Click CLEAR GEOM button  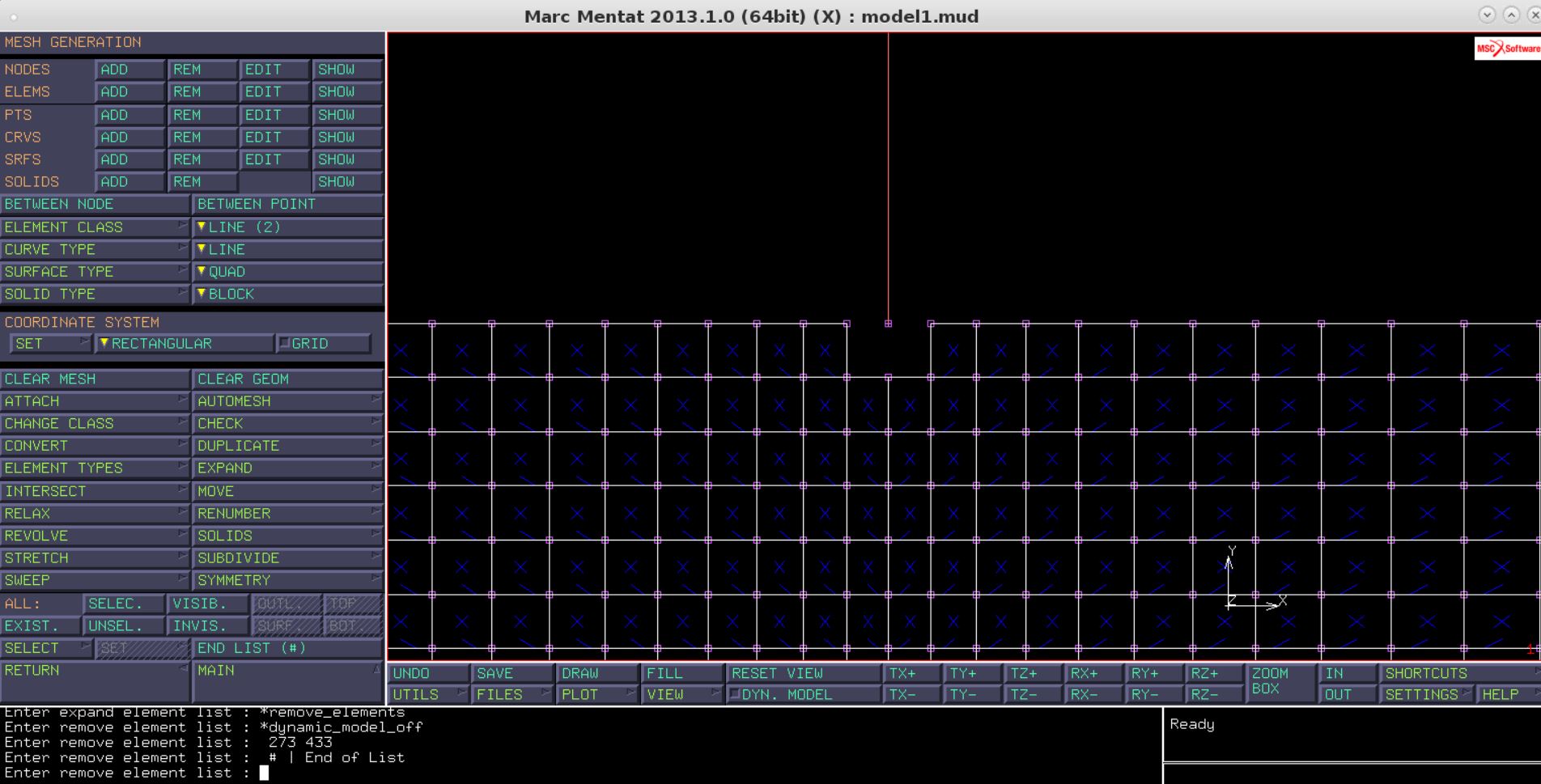287,379
